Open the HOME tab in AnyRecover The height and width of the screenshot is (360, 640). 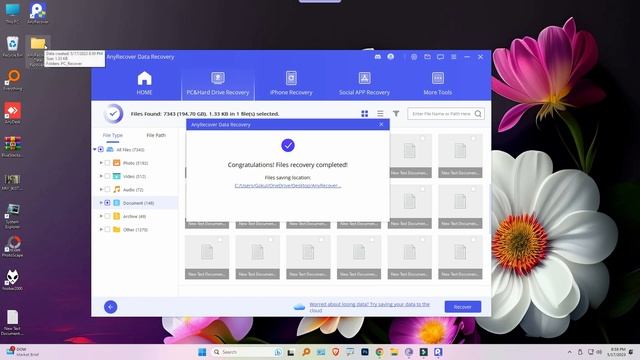(x=144, y=84)
